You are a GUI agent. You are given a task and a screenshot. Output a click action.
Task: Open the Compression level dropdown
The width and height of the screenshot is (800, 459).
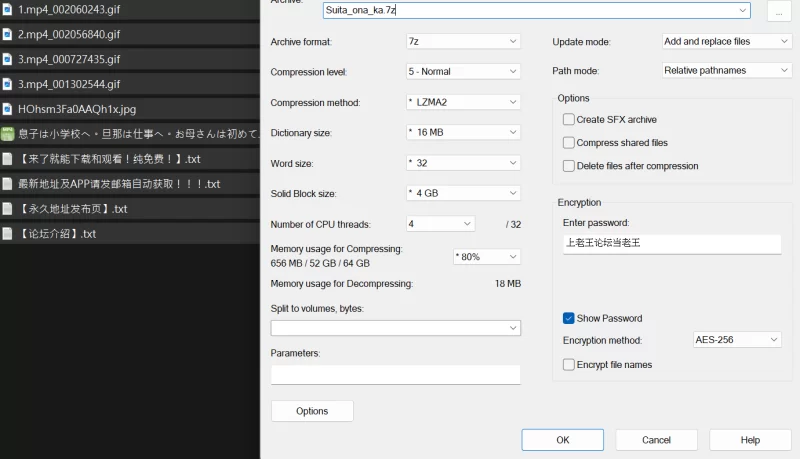pyautogui.click(x=463, y=71)
